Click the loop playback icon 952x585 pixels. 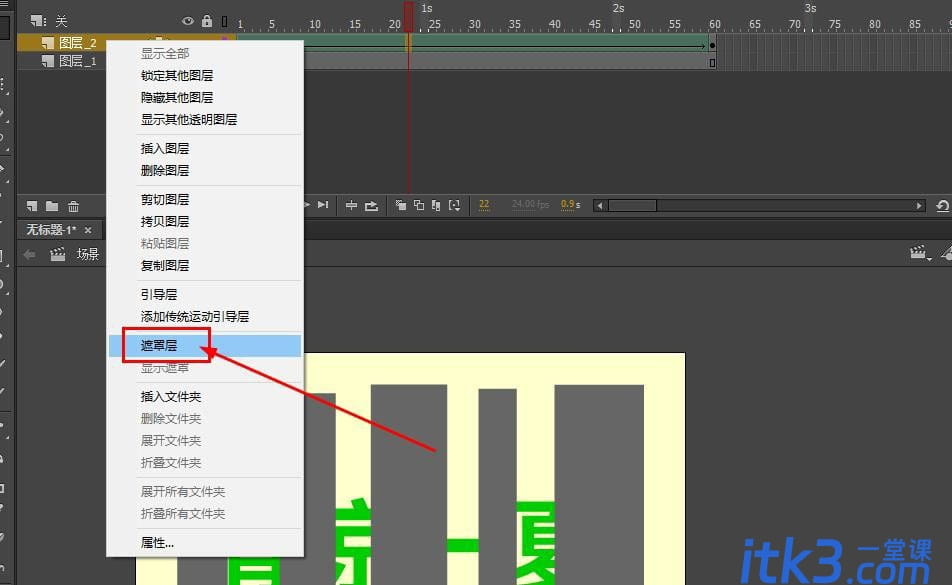(372, 206)
